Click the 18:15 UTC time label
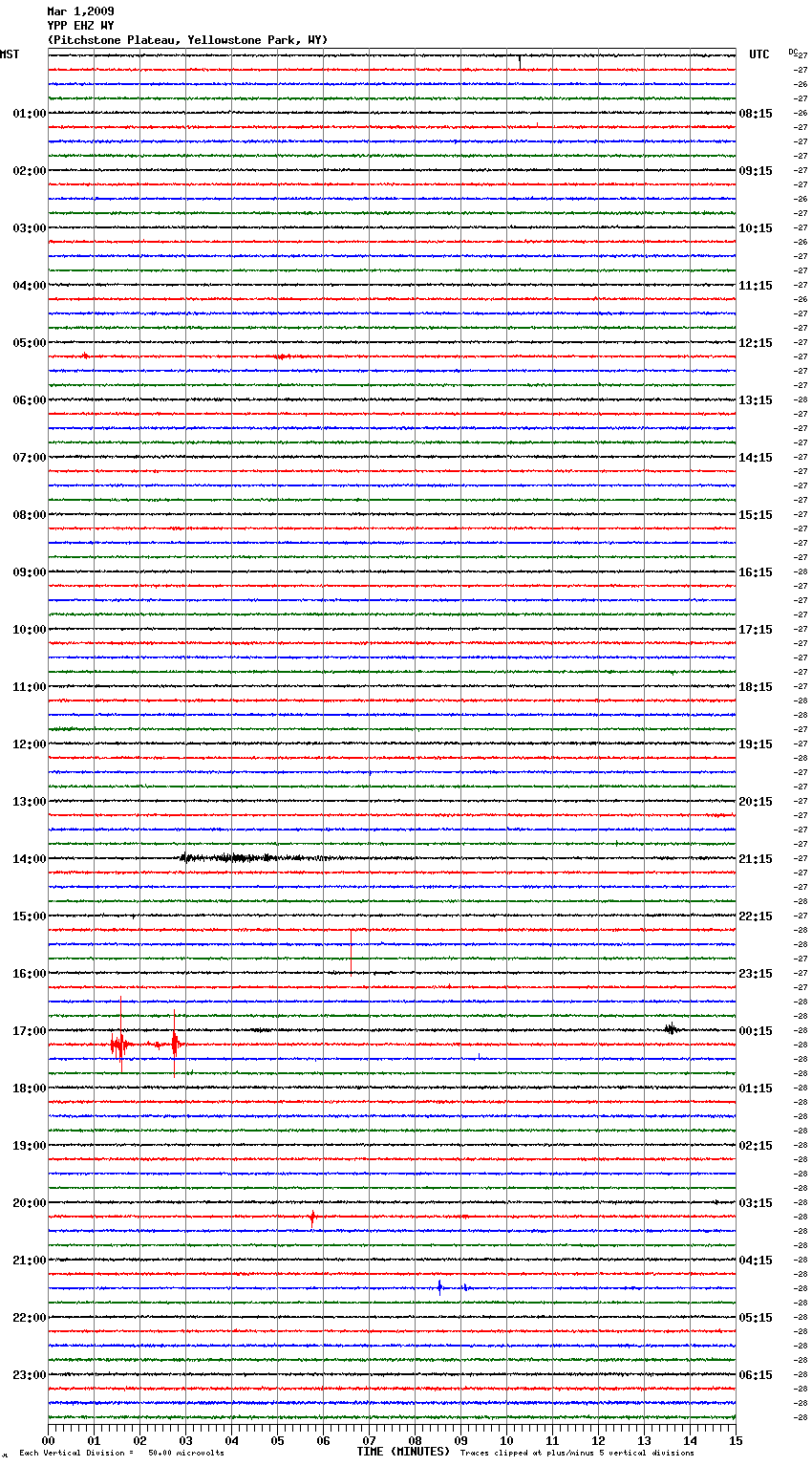The image size is (812, 1466). [x=756, y=687]
